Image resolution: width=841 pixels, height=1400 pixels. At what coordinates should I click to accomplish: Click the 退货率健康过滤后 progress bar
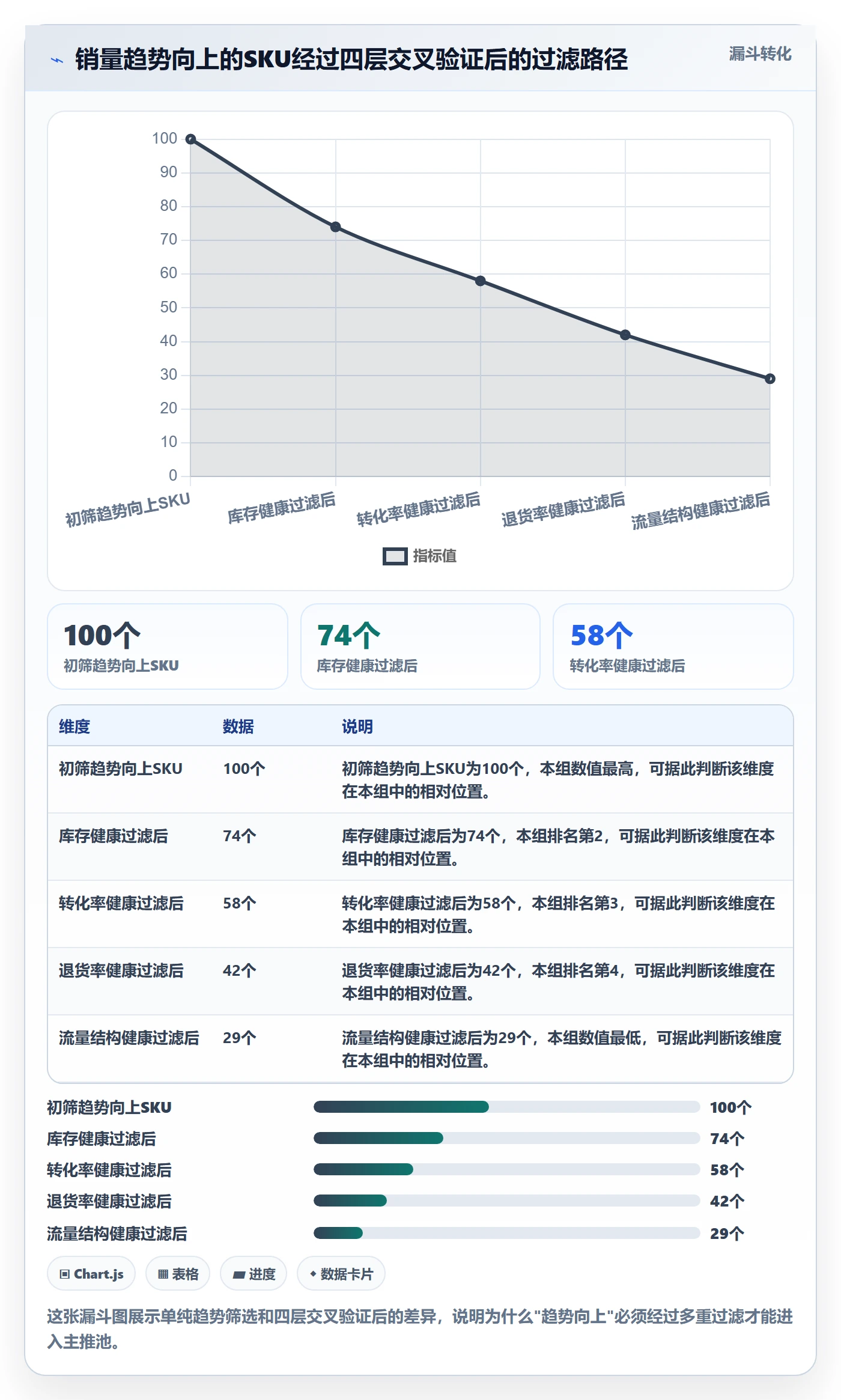pyautogui.click(x=507, y=1201)
